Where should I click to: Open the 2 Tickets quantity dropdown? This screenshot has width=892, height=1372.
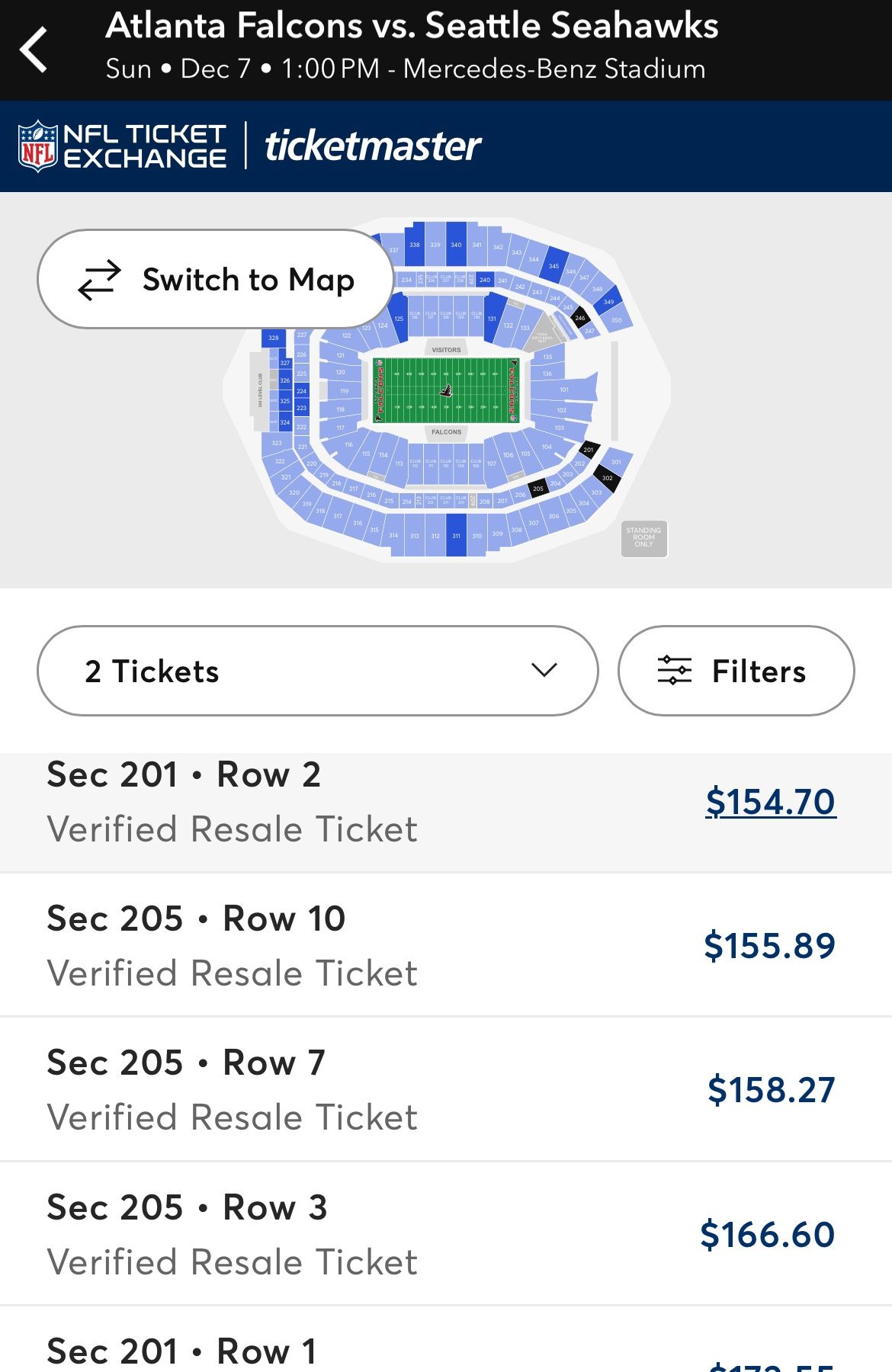(318, 671)
